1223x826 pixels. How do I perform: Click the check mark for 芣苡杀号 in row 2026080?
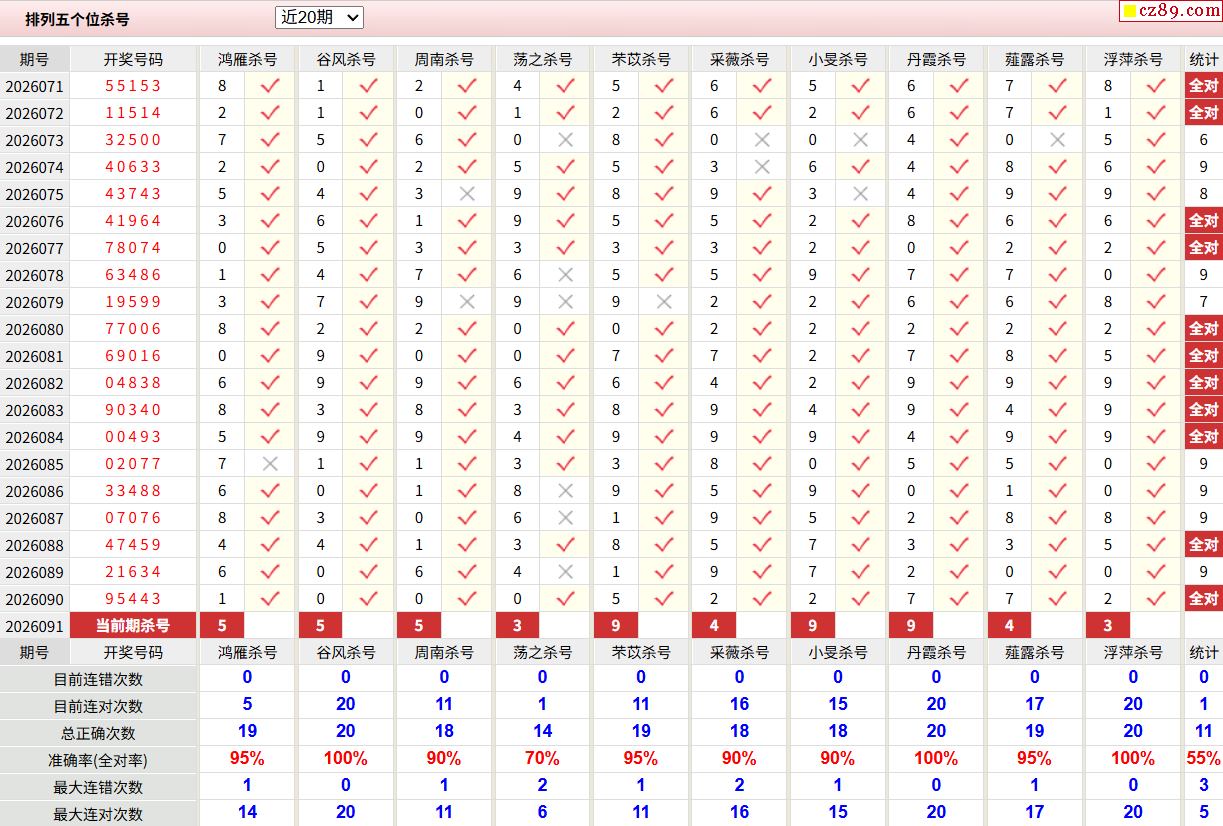pos(664,329)
